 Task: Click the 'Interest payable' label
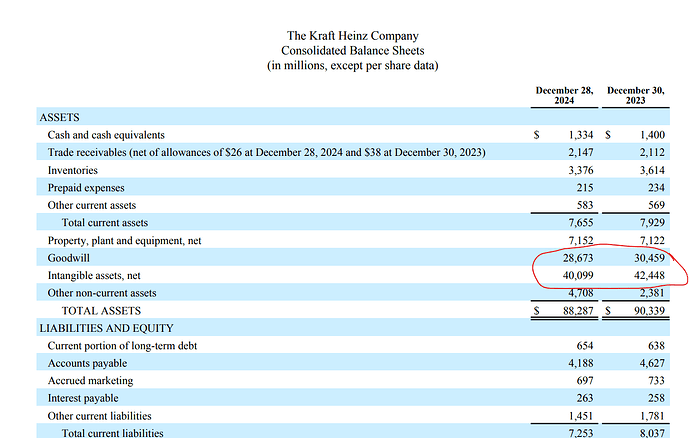point(83,398)
